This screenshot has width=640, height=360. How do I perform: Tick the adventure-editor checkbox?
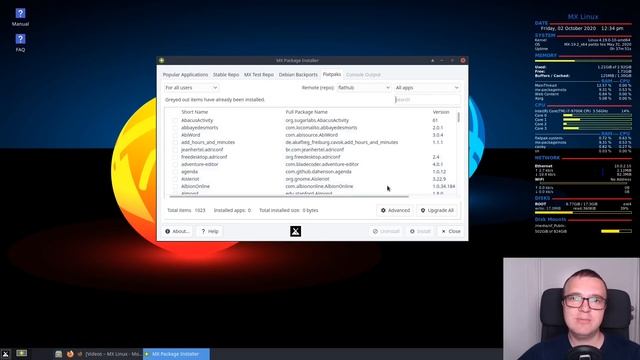pos(175,164)
